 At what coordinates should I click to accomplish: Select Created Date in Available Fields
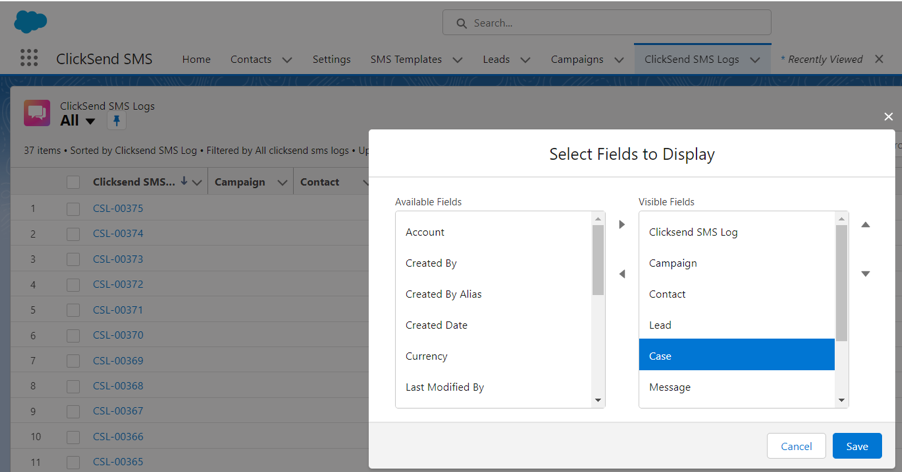coord(494,325)
